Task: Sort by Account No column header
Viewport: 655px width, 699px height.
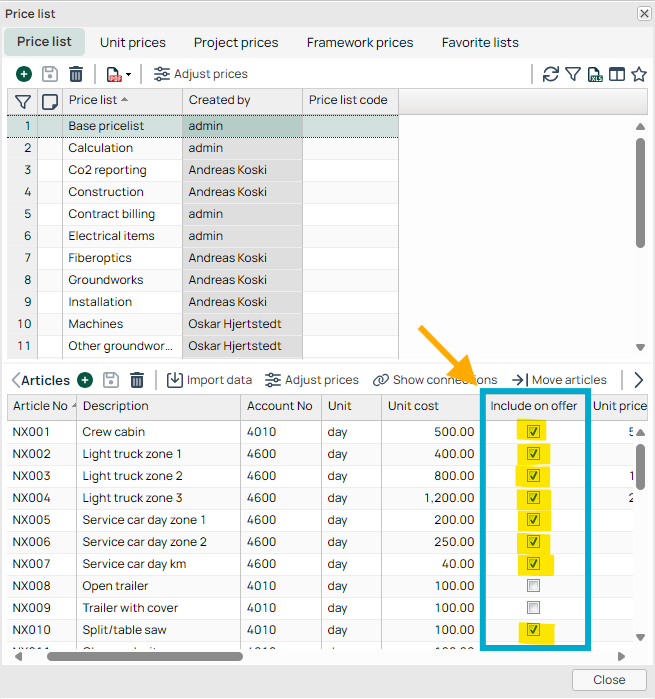Action: 280,406
